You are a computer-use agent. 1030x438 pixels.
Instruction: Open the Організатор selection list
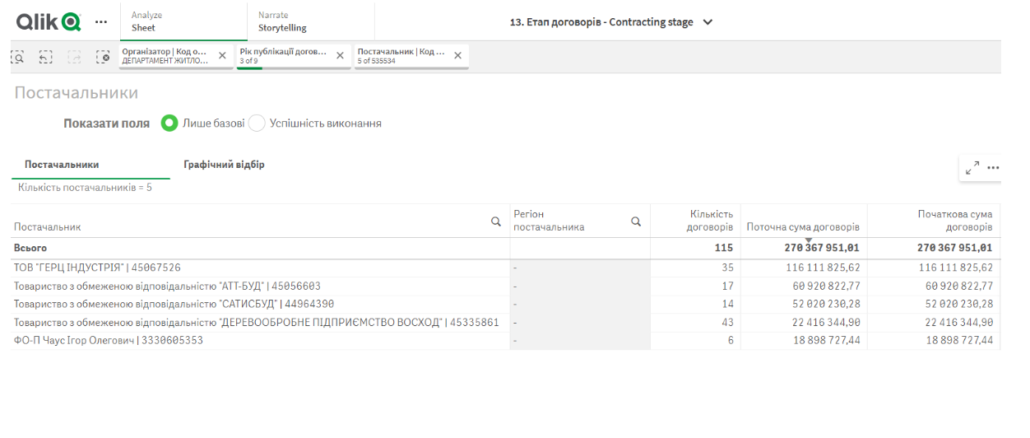click(165, 56)
